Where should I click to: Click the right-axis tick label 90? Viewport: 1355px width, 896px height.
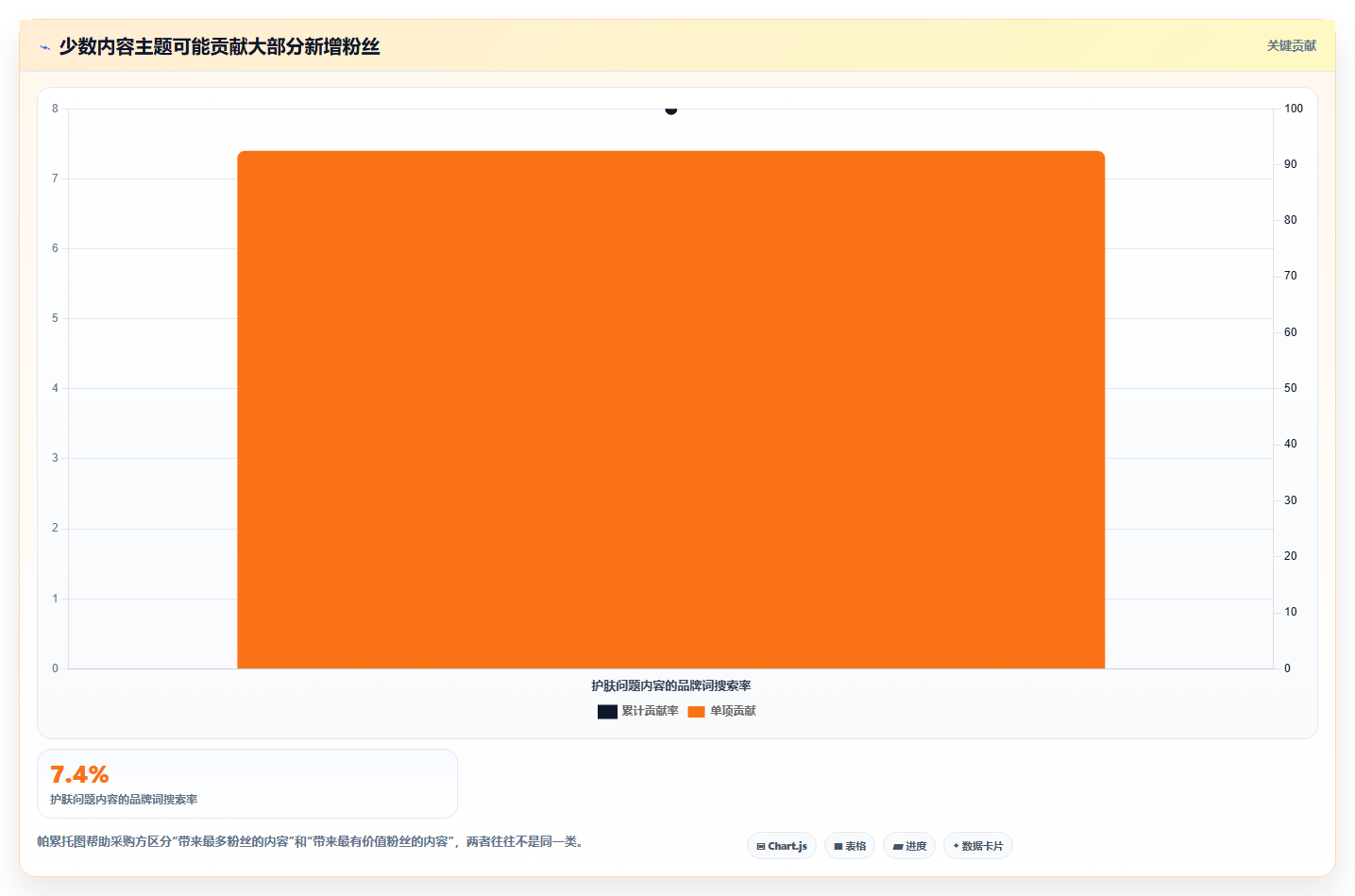click(1290, 164)
